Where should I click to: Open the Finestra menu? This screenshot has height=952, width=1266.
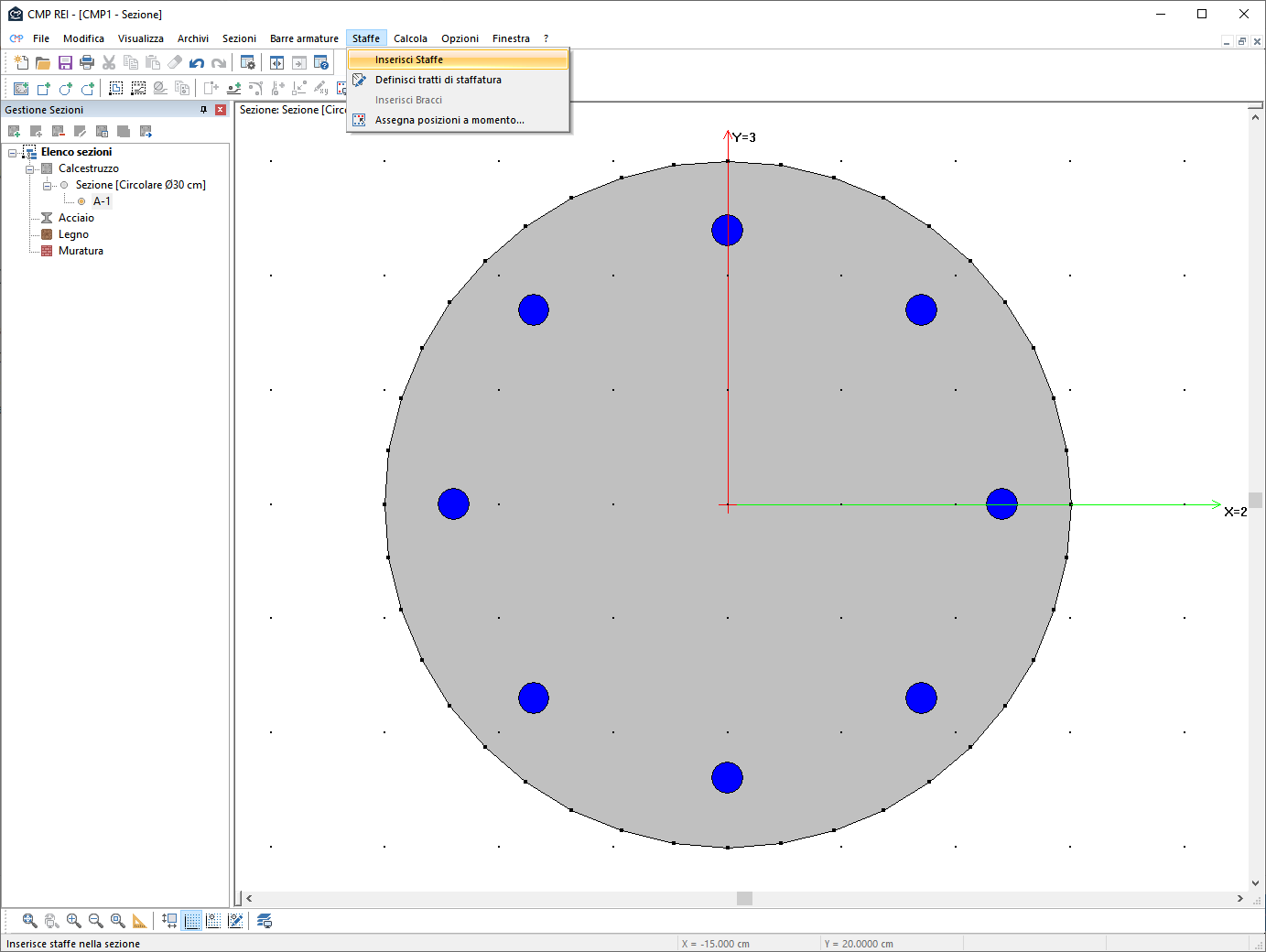click(x=511, y=38)
